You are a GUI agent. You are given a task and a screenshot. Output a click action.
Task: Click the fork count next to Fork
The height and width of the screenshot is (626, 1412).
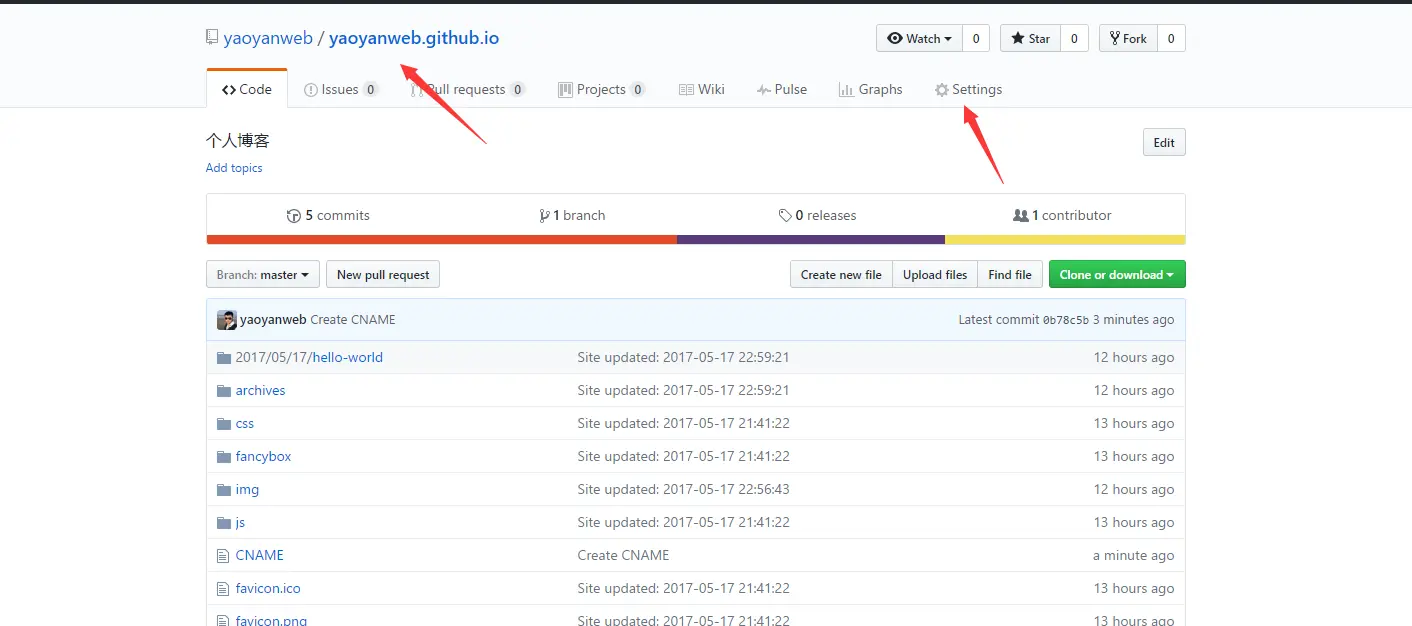tap(1171, 38)
